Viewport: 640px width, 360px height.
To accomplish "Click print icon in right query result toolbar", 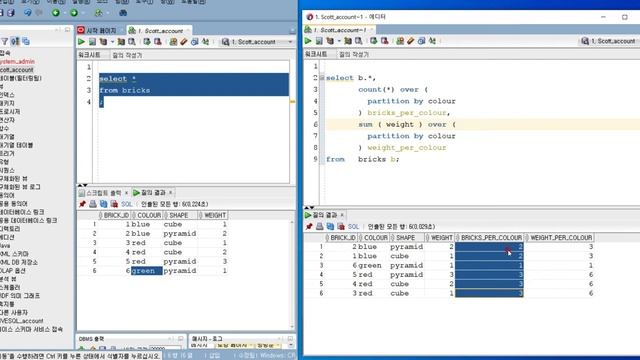I will coord(320,227).
